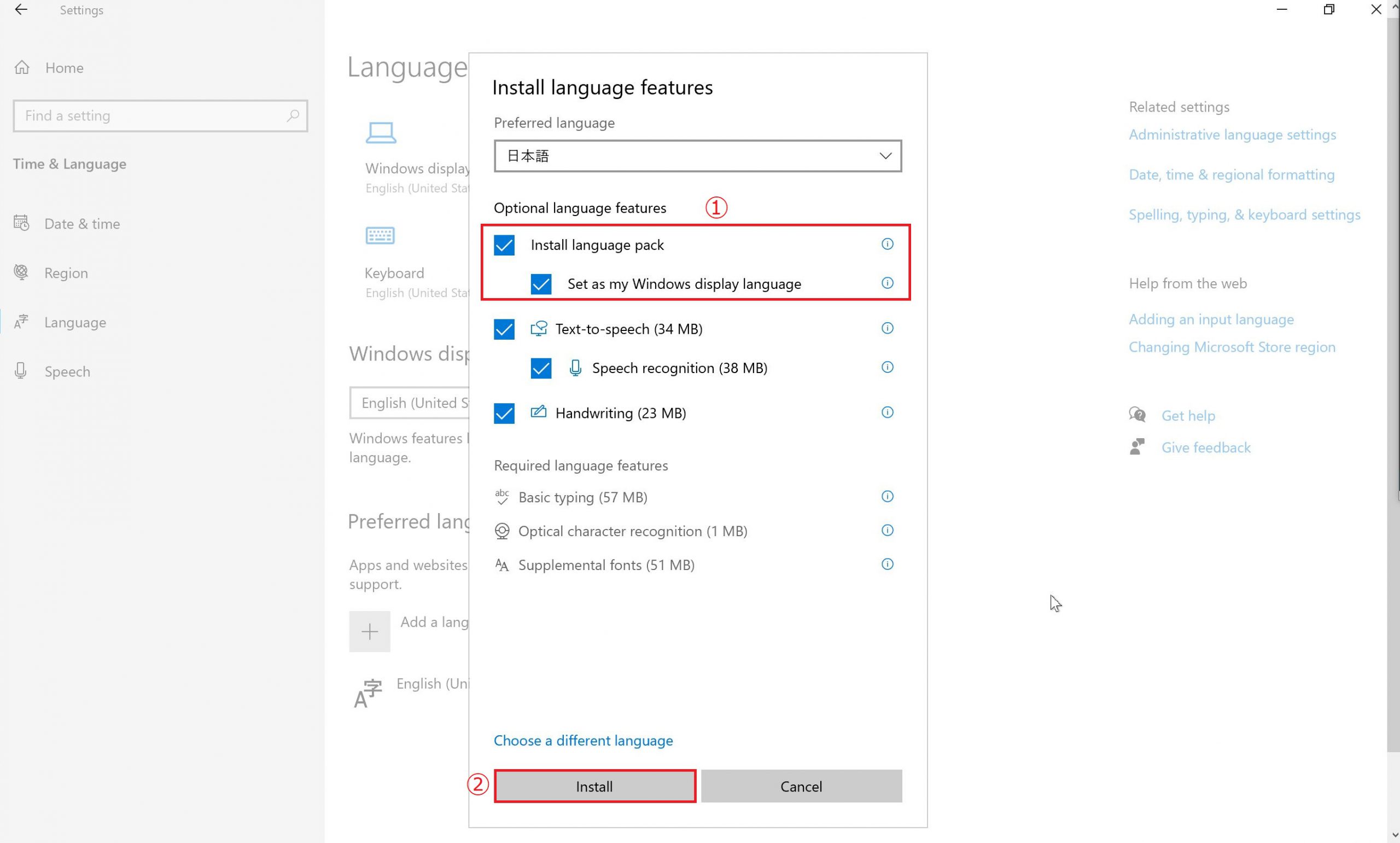The width and height of the screenshot is (1400, 843).
Task: Uncheck the Handwriting checkbox
Action: [504, 414]
